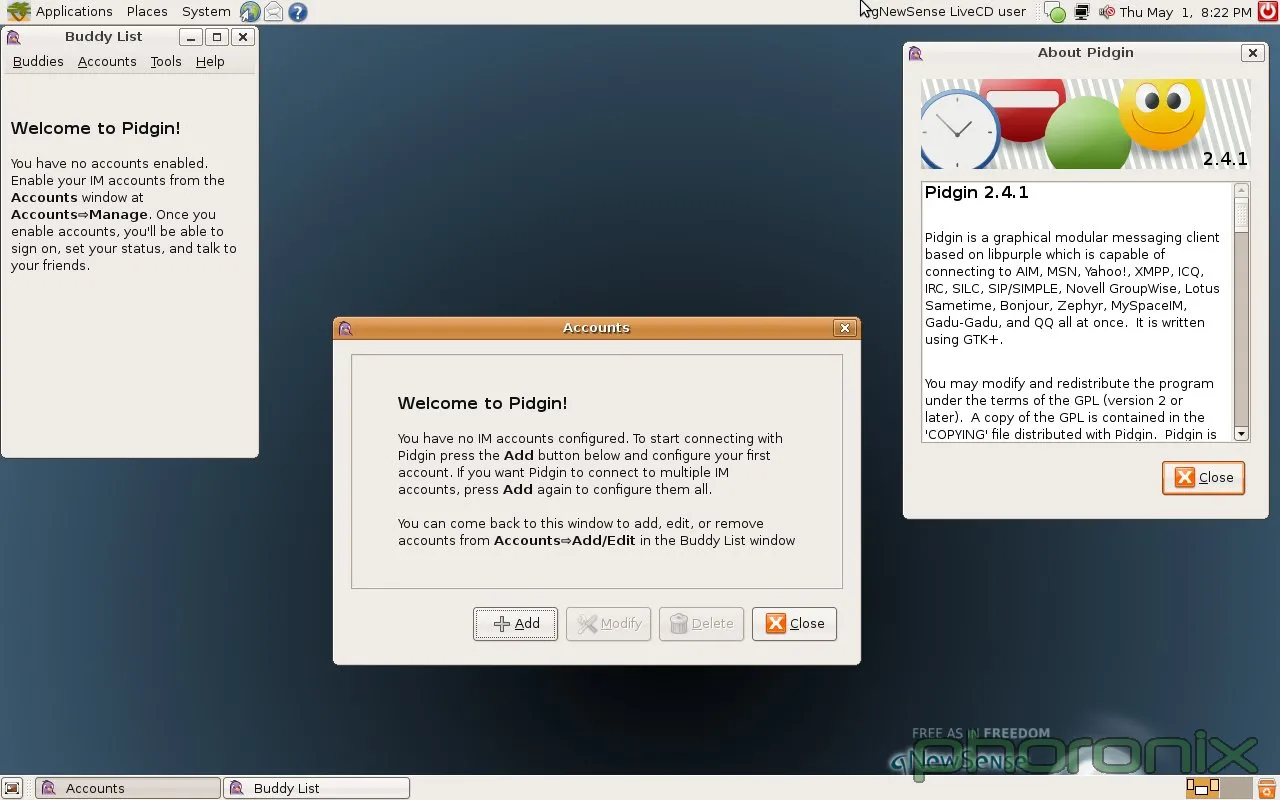Click the volume speaker tray icon
Image resolution: width=1280 pixels, height=800 pixels.
1106,12
